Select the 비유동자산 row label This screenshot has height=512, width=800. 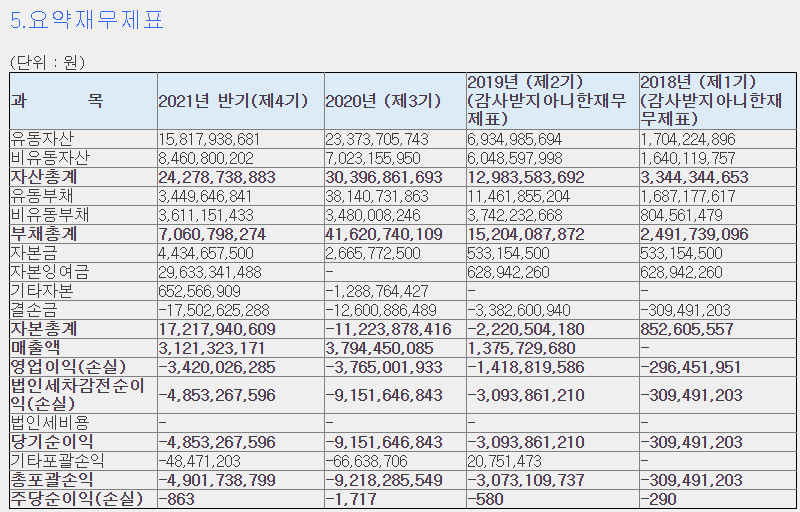pyautogui.click(x=50, y=158)
